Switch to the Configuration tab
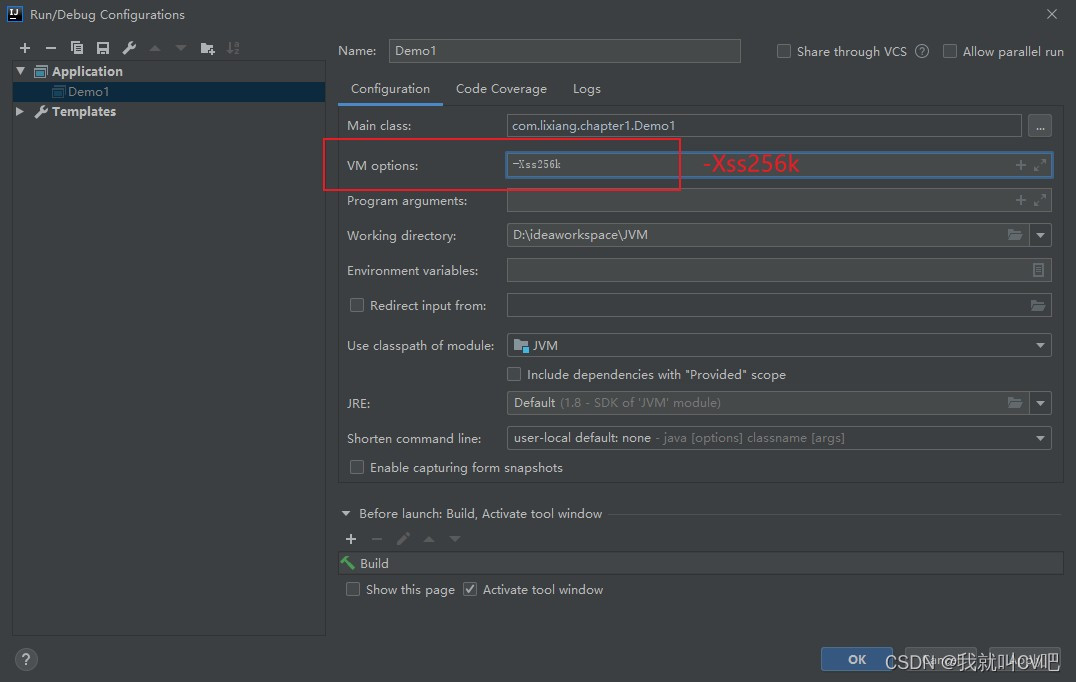This screenshot has width=1076, height=682. coord(390,89)
